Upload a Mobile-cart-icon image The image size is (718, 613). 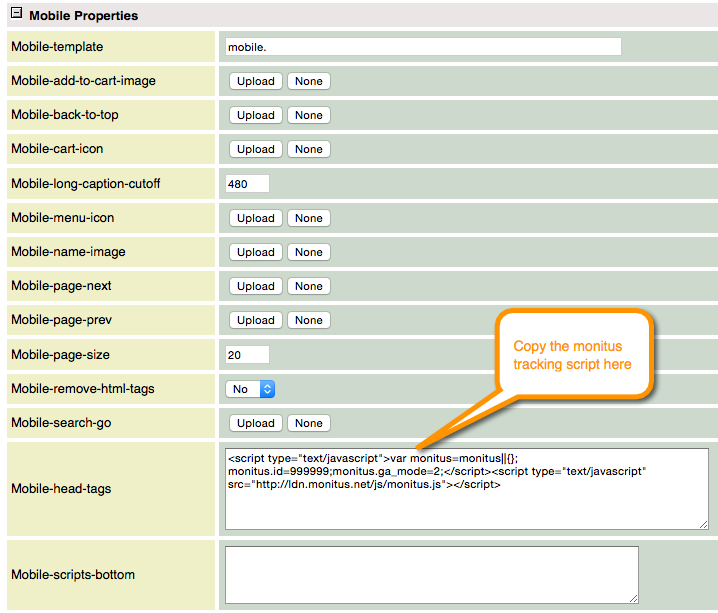pos(256,149)
